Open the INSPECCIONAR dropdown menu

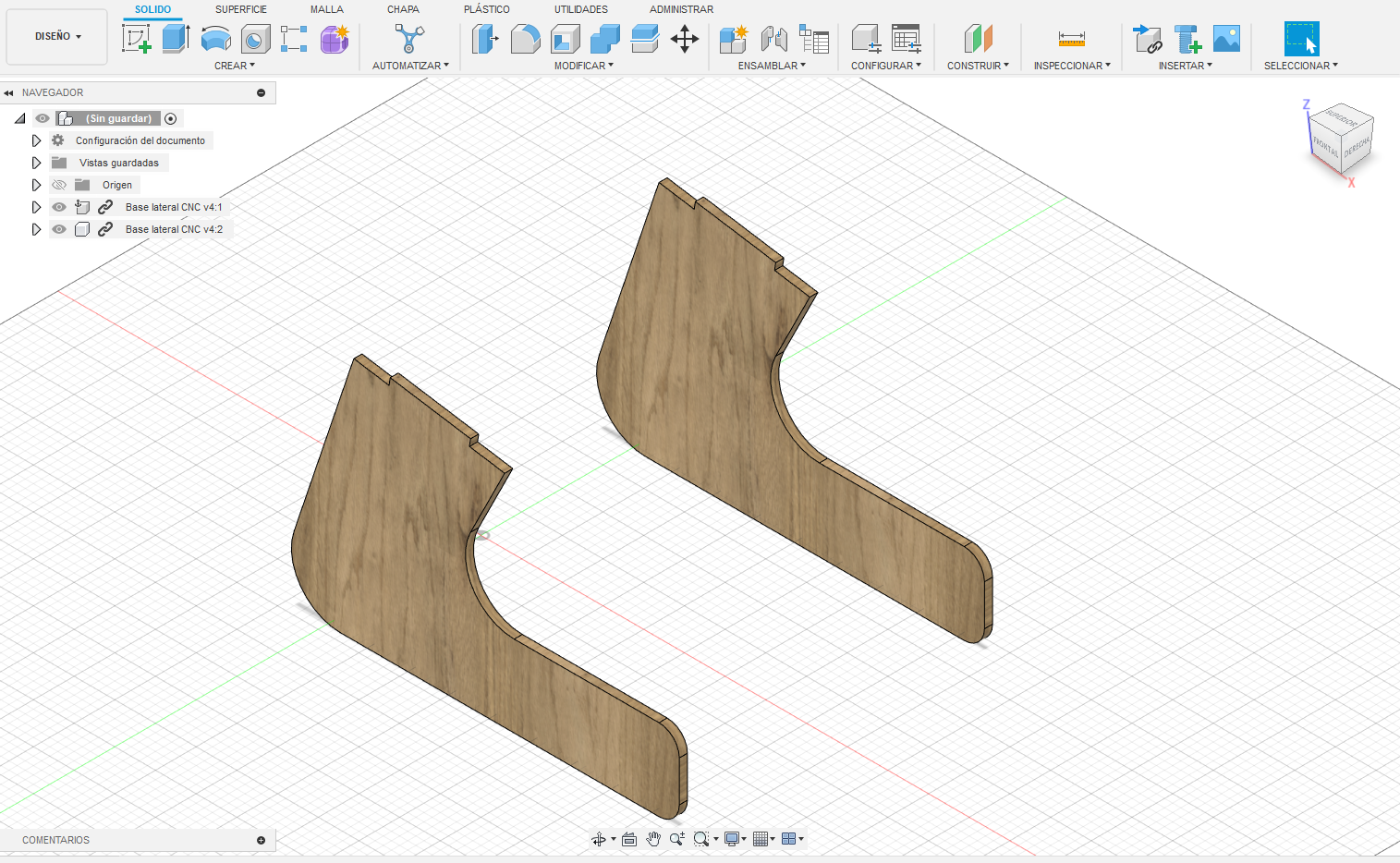1072,66
